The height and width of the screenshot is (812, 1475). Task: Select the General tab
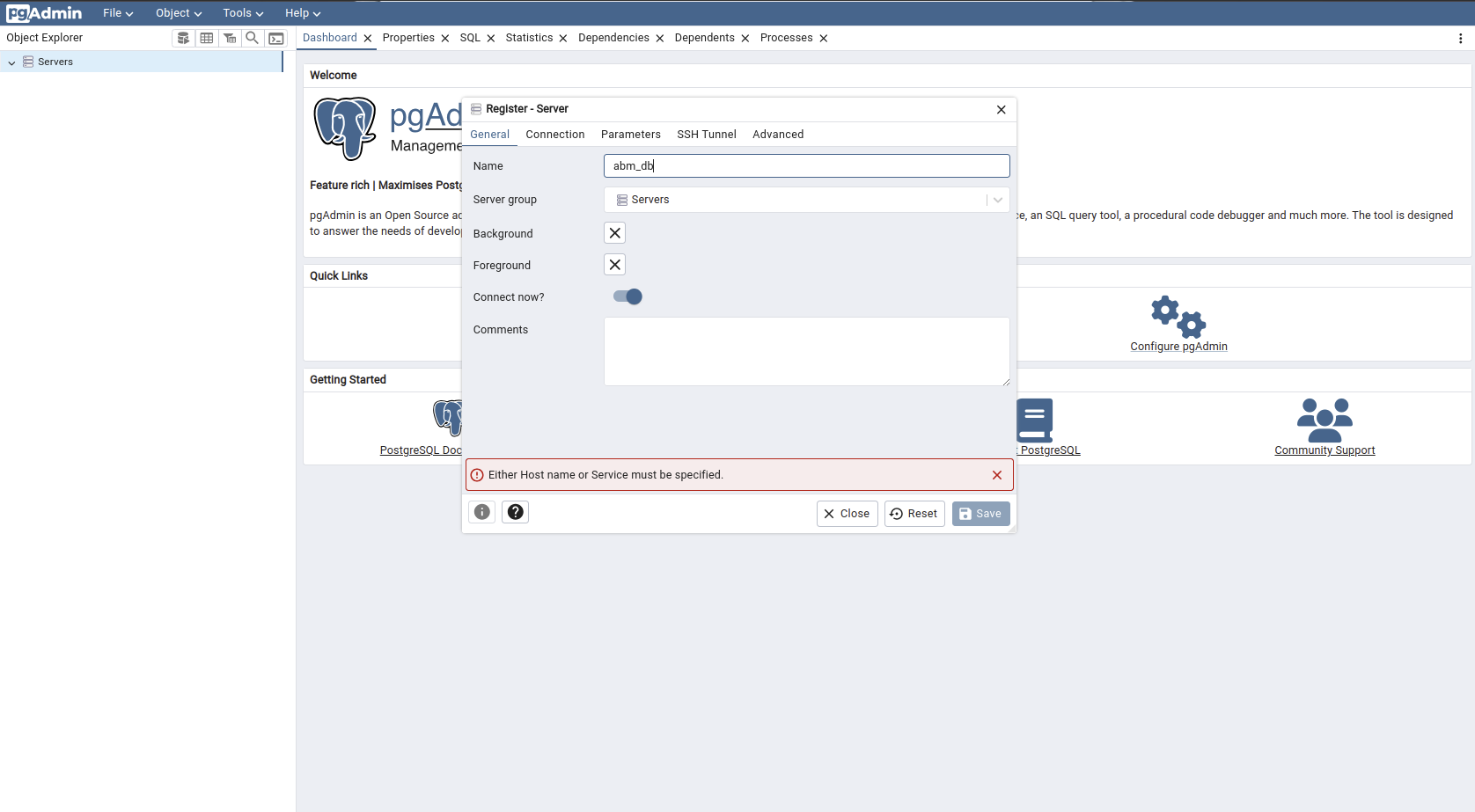[x=490, y=135]
